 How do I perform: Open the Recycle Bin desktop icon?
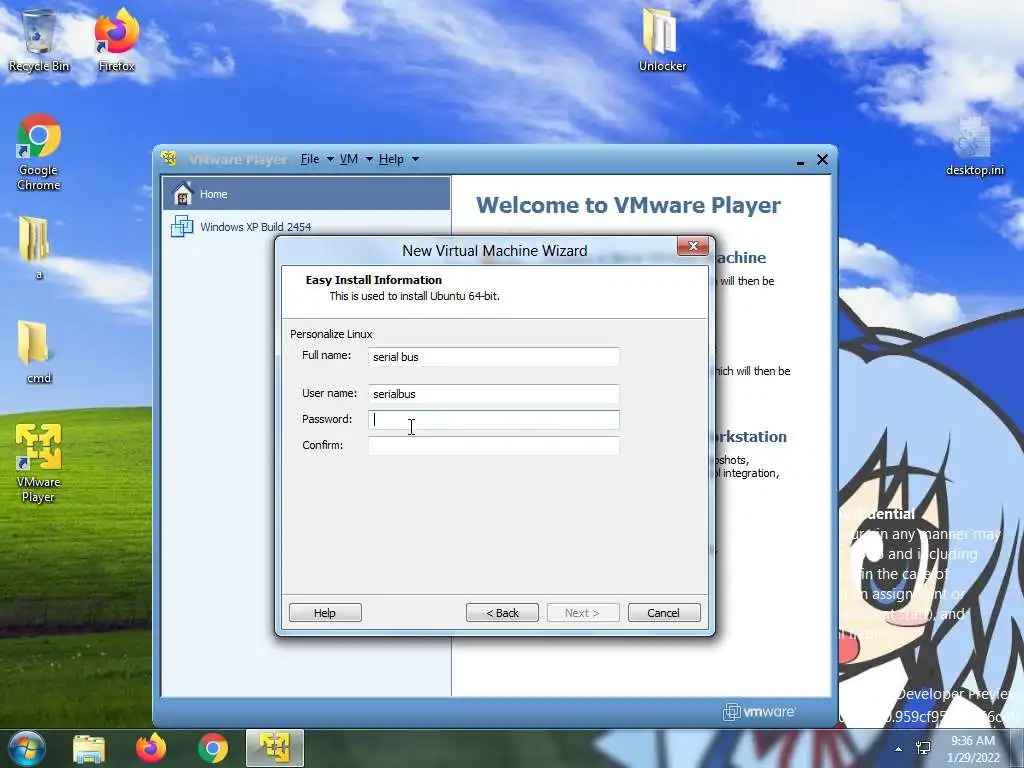pos(39,39)
